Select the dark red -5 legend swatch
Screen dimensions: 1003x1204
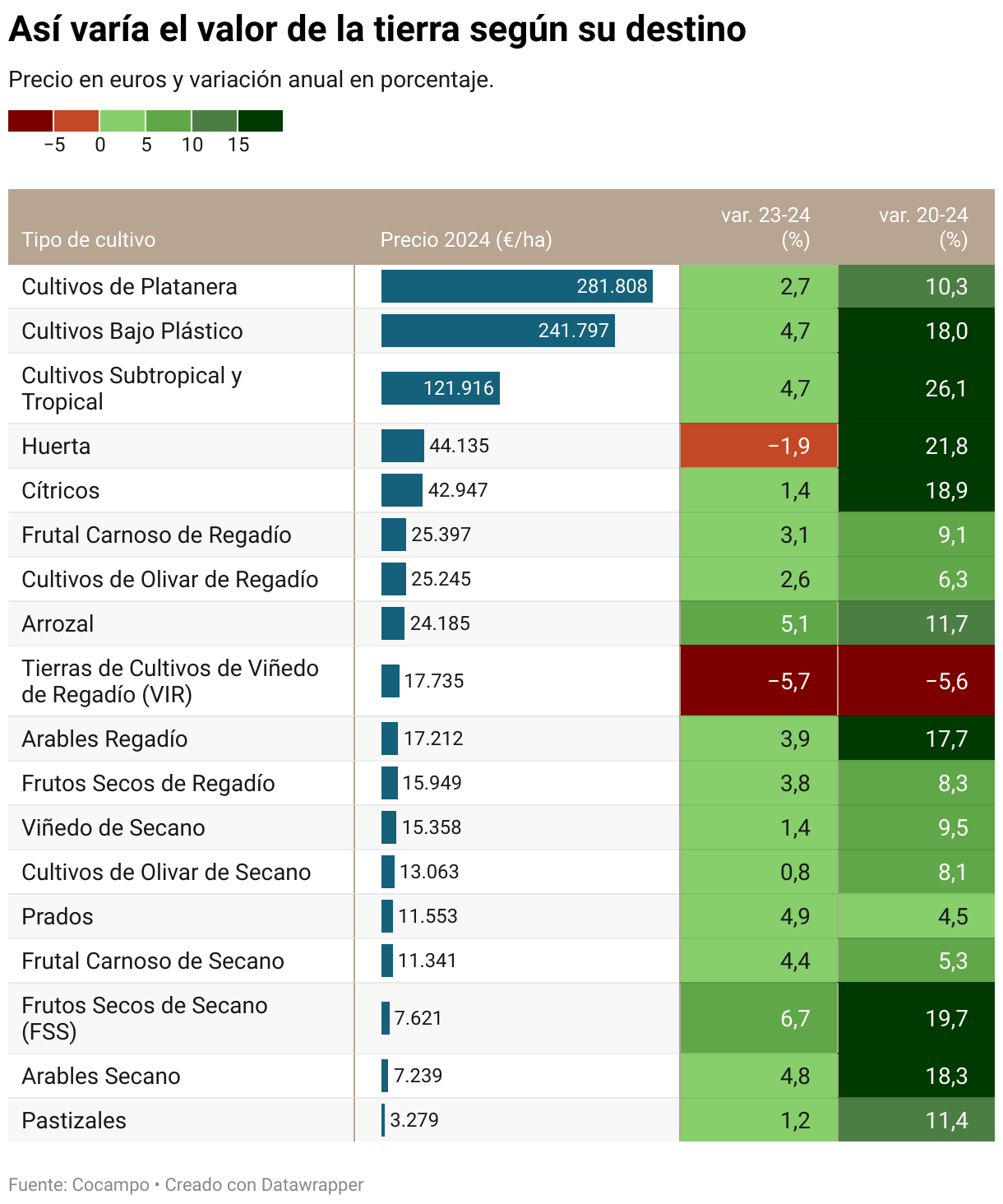pyautogui.click(x=29, y=122)
